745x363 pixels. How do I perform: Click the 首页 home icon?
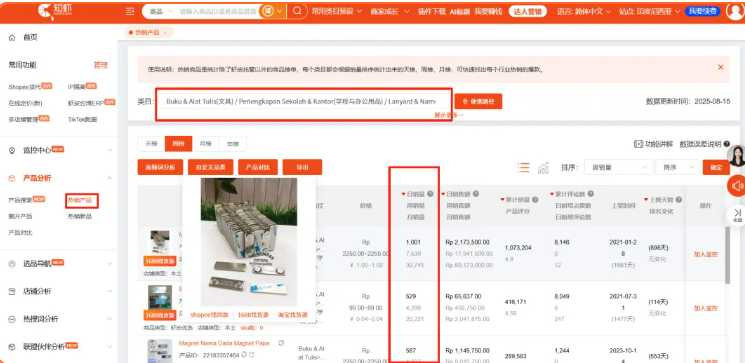tap(12, 38)
